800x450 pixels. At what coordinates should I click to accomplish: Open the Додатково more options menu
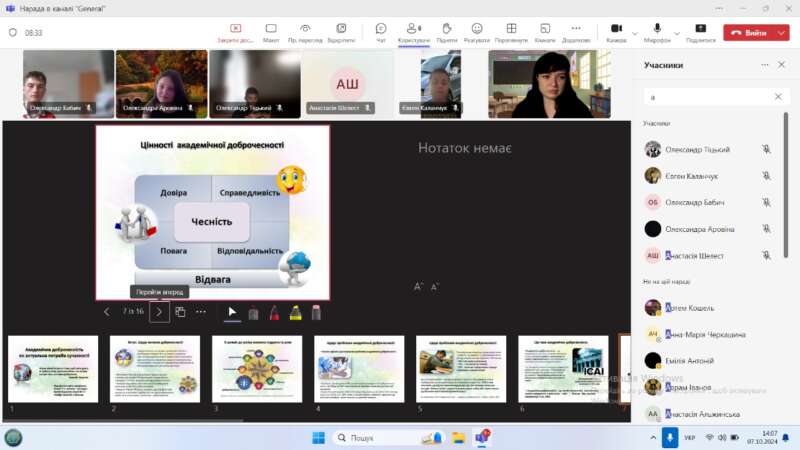click(576, 30)
